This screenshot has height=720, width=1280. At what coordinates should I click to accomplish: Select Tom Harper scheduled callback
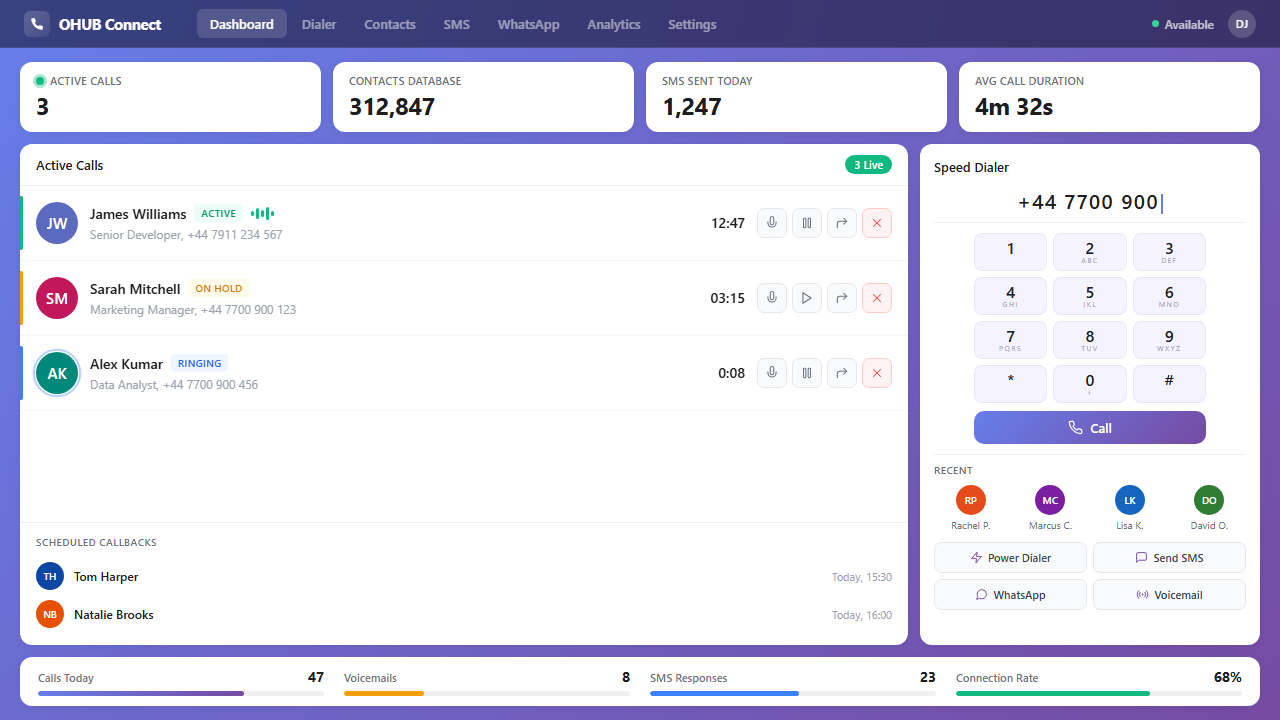[464, 576]
